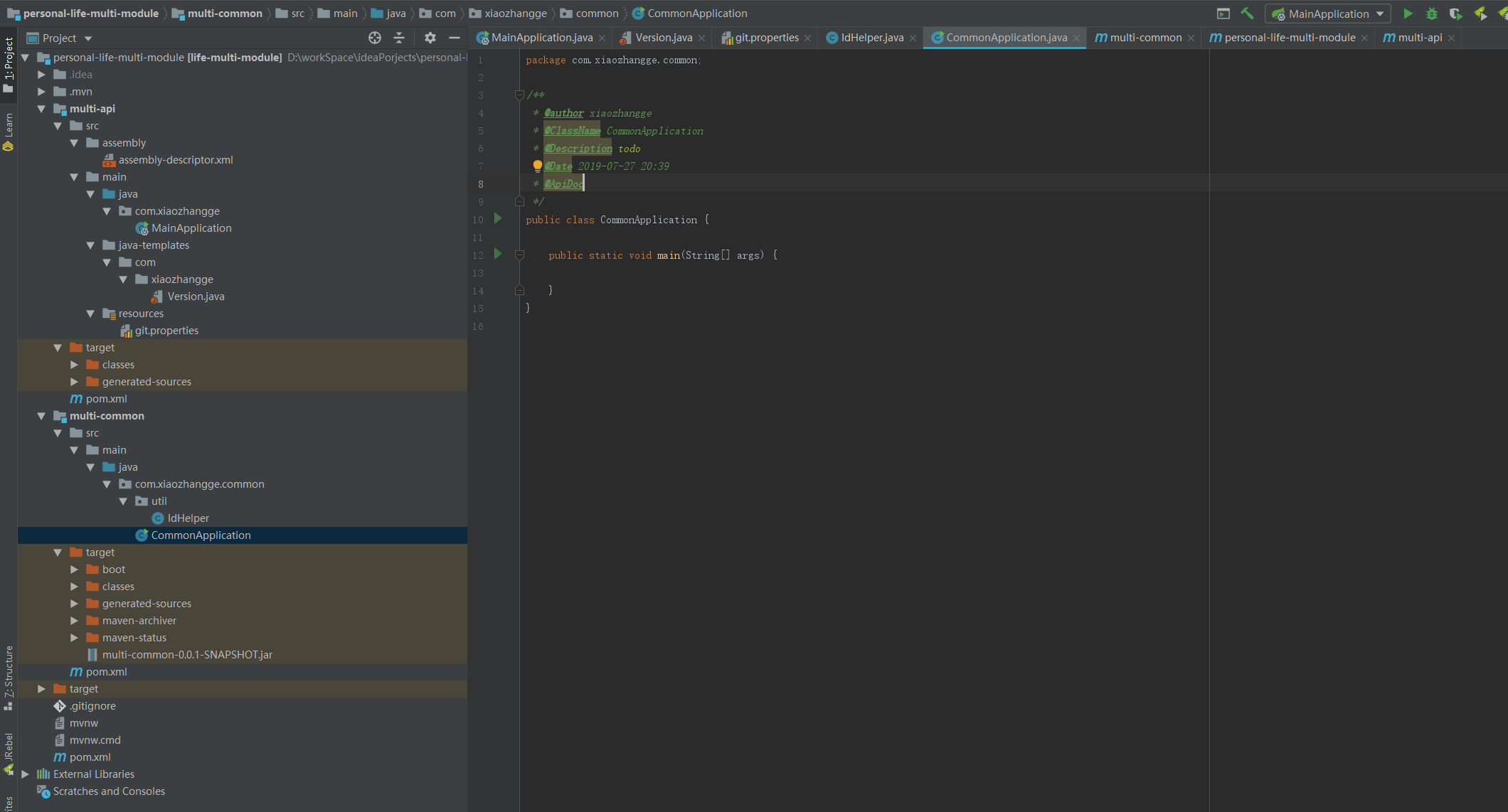Expand the External Libraries node
Screen dimensions: 1508x812
pos(25,774)
